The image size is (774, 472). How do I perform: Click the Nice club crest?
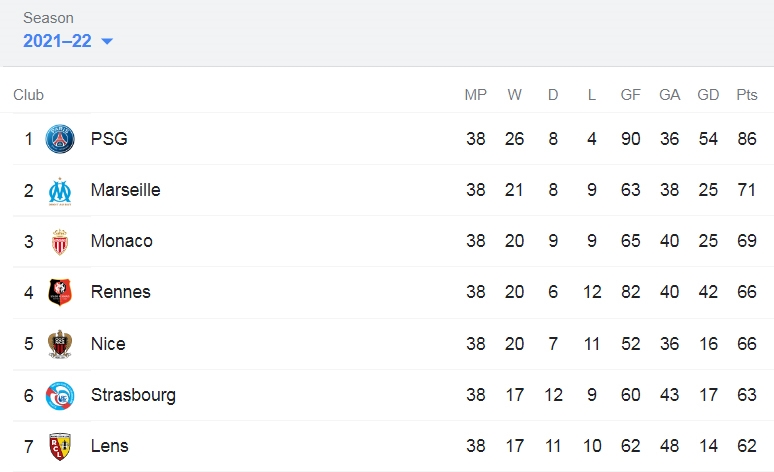(60, 344)
